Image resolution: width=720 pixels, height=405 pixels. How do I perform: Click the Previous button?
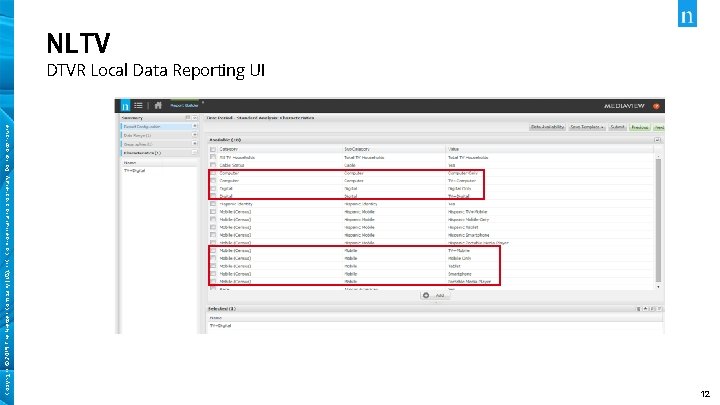[640, 127]
